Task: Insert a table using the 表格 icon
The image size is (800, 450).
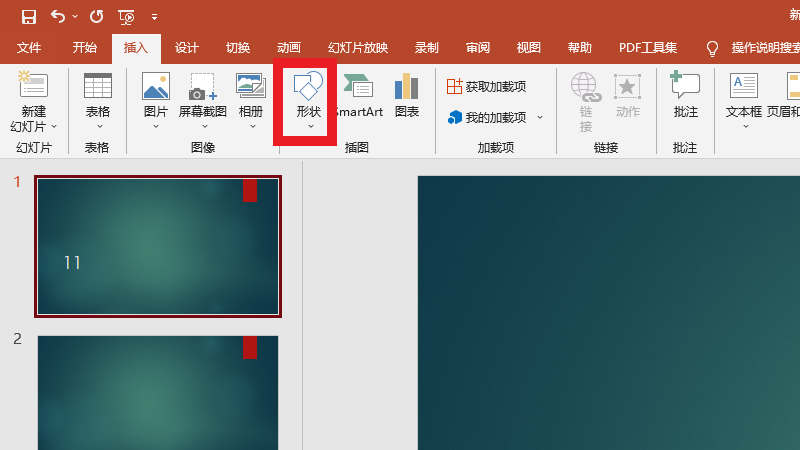Action: [97, 95]
